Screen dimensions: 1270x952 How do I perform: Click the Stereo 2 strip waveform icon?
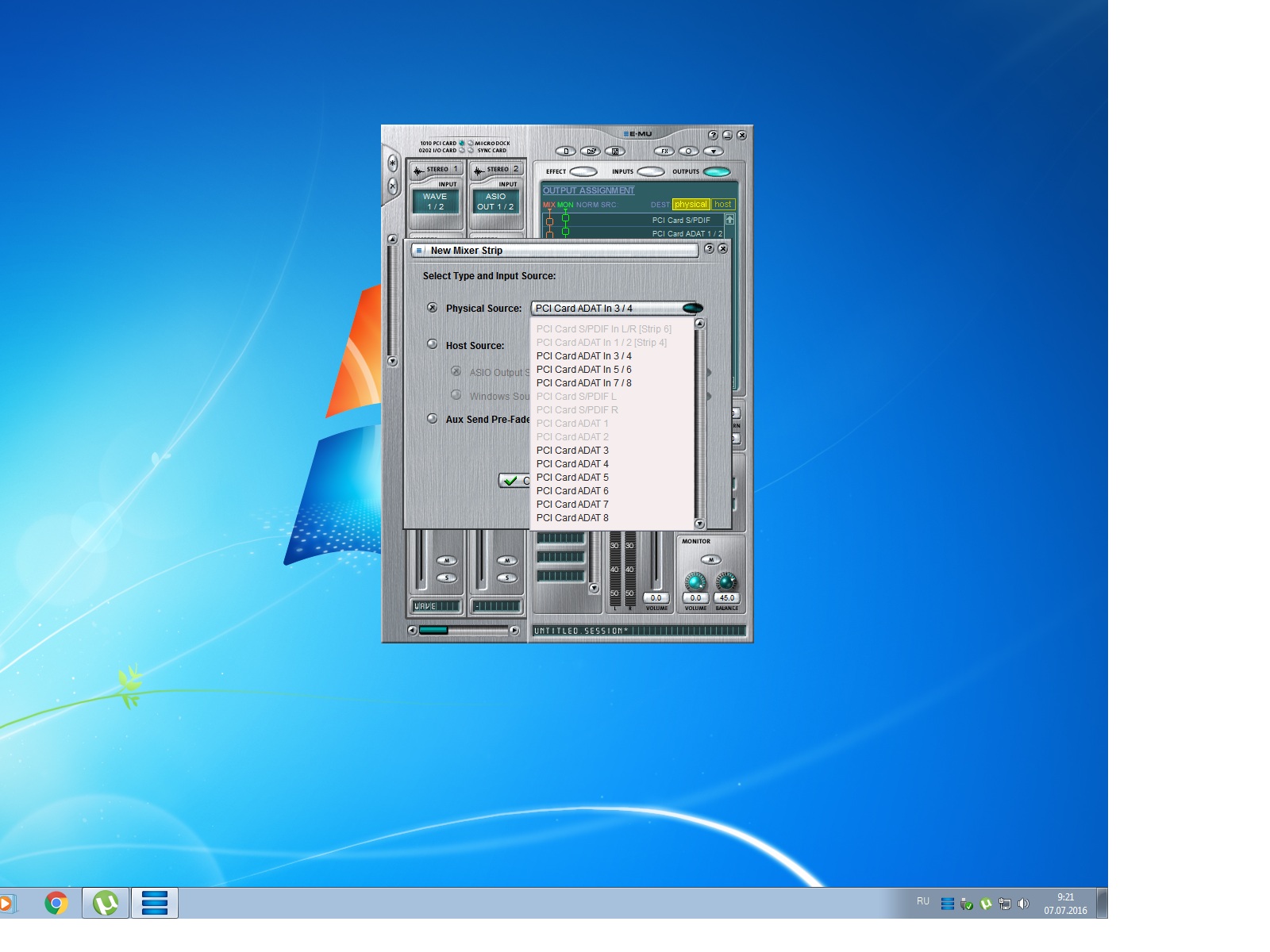(x=479, y=170)
